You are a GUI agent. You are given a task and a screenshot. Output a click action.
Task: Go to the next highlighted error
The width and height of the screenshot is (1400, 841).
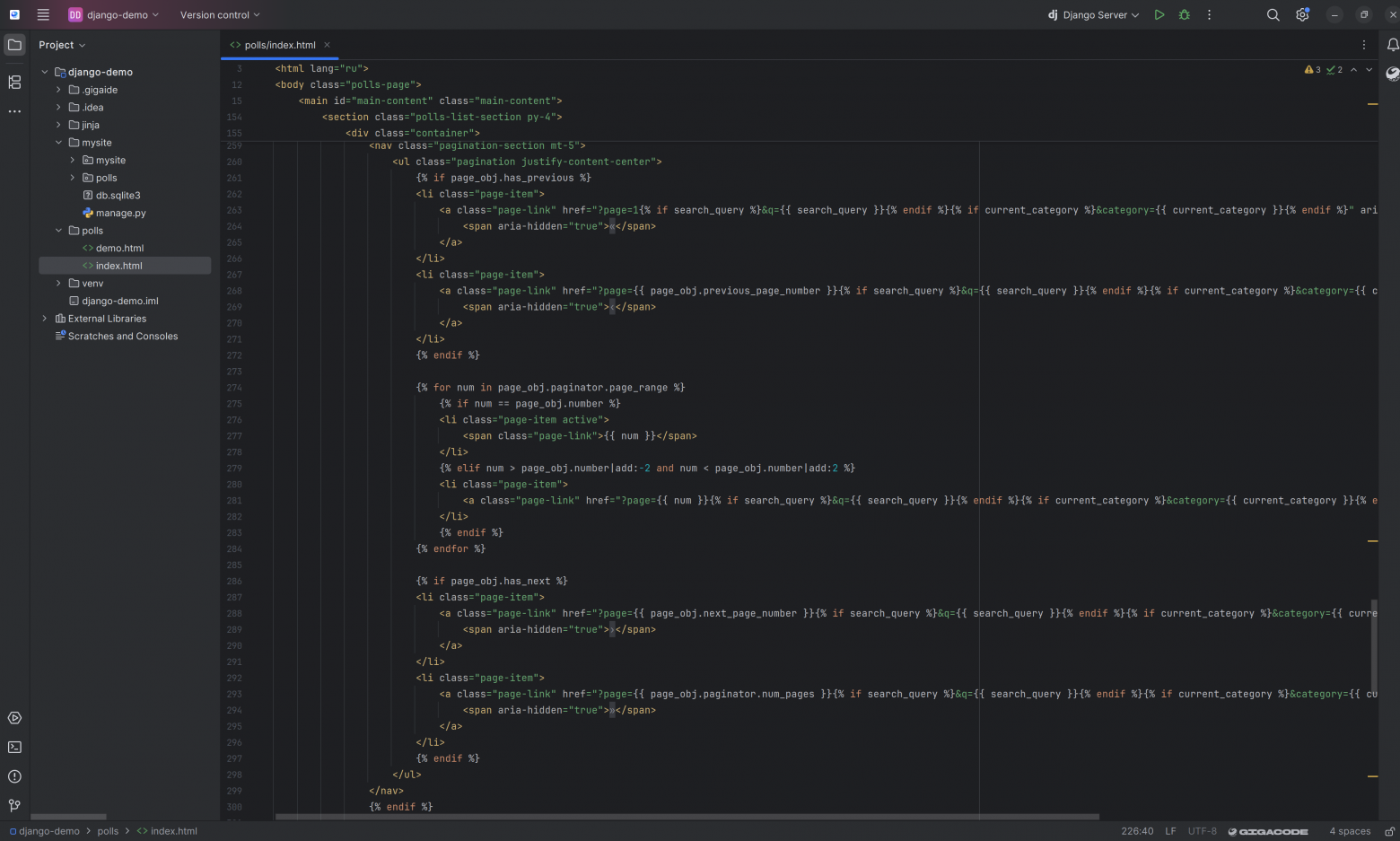(1369, 69)
